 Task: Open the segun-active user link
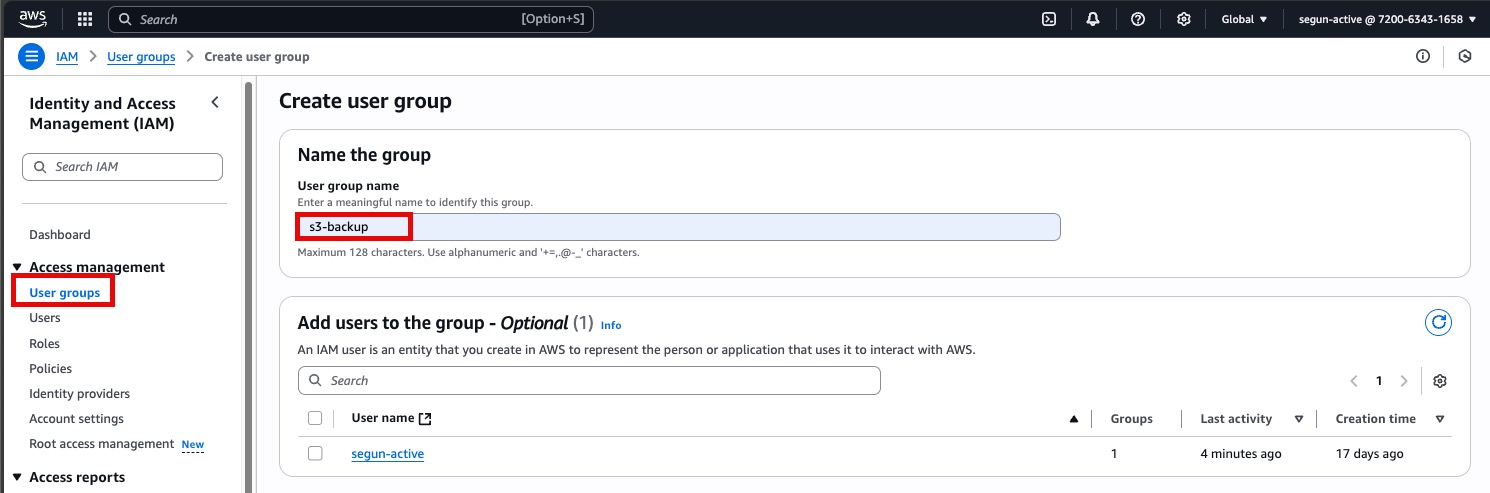[x=388, y=454]
